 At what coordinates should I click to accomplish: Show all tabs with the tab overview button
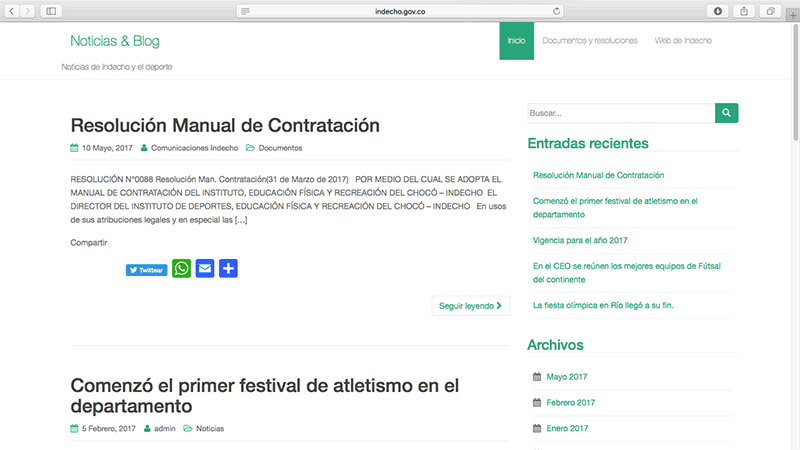point(770,11)
